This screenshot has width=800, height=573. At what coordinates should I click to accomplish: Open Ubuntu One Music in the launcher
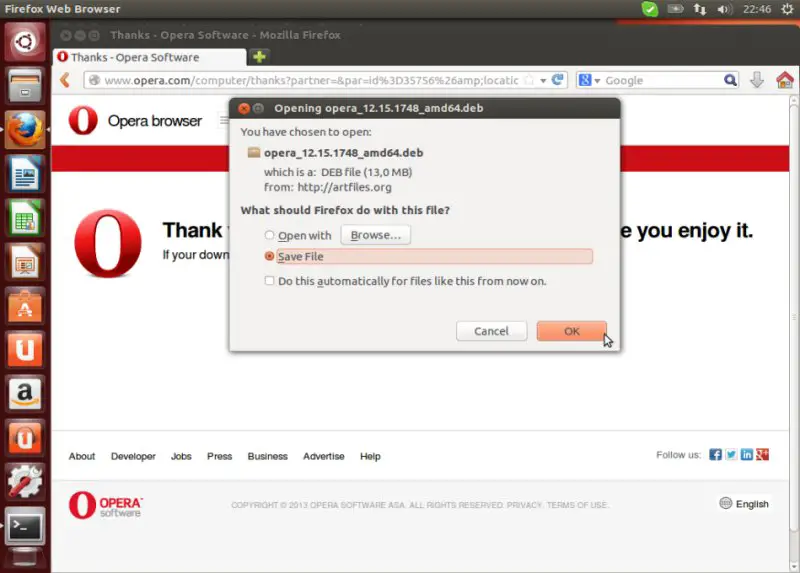point(24,438)
